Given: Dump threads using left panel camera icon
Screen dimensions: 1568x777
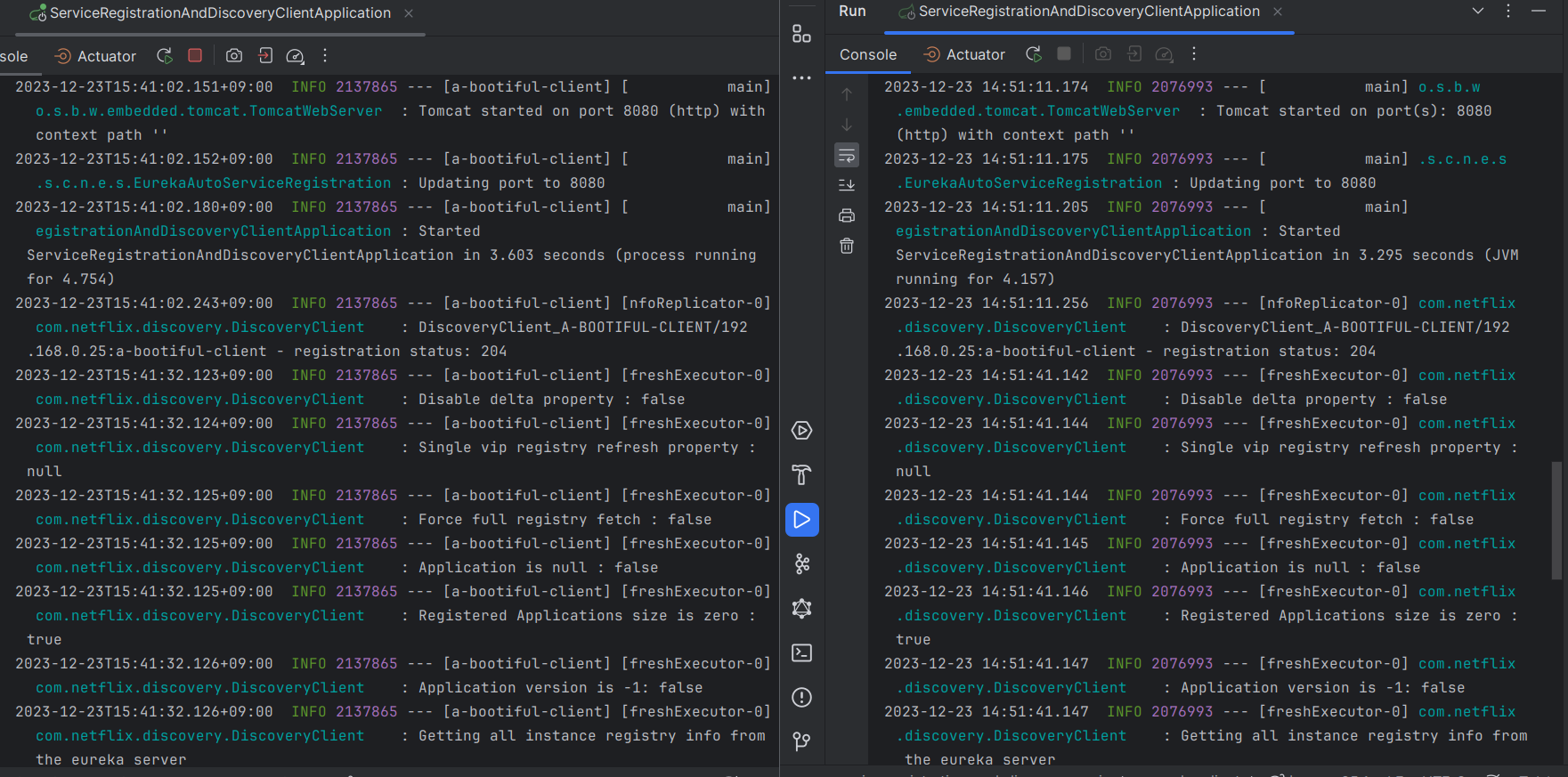Looking at the screenshot, I should tap(234, 55).
